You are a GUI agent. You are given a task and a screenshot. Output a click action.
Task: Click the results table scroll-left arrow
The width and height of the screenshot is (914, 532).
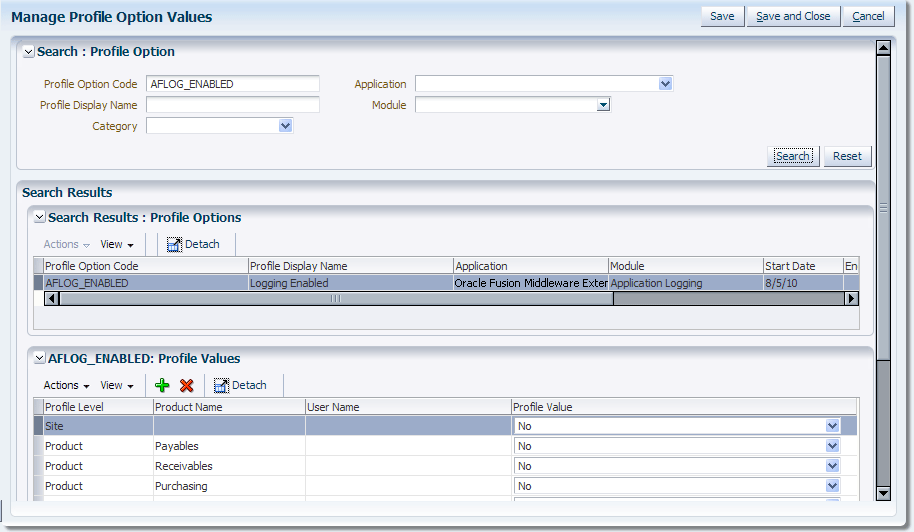click(x=51, y=298)
